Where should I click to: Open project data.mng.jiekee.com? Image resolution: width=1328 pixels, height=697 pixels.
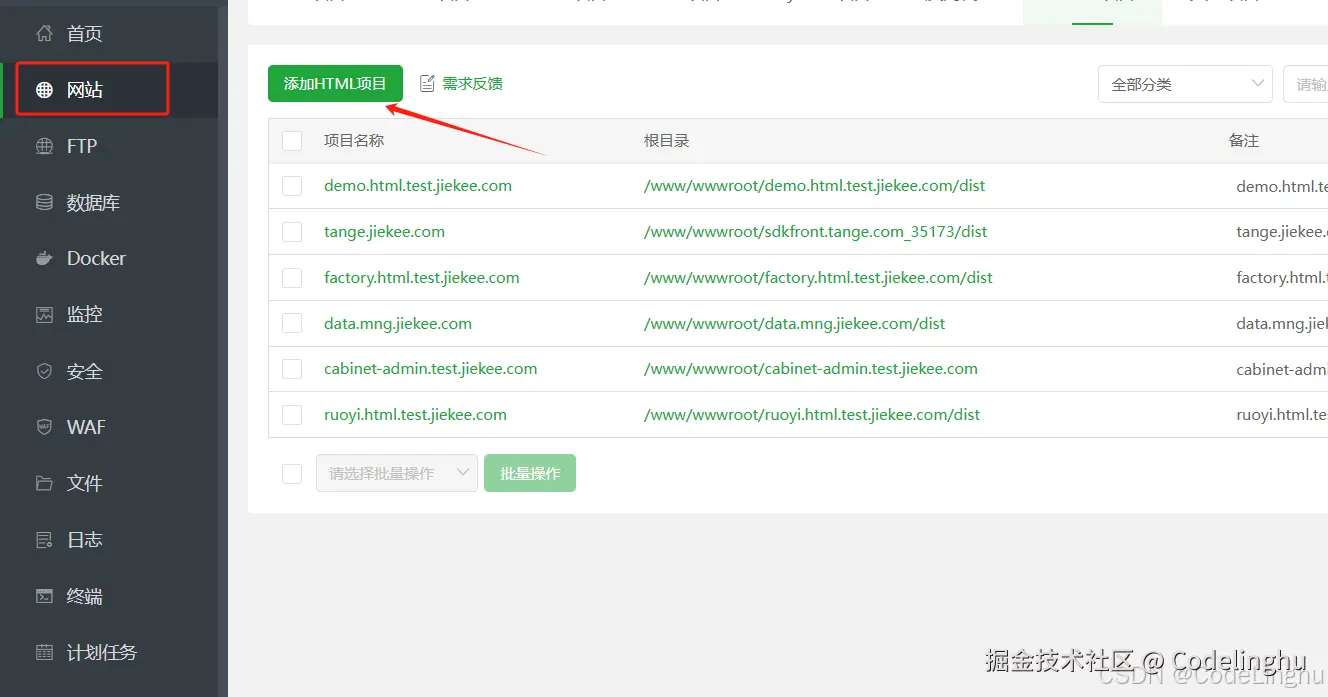pyautogui.click(x=398, y=324)
